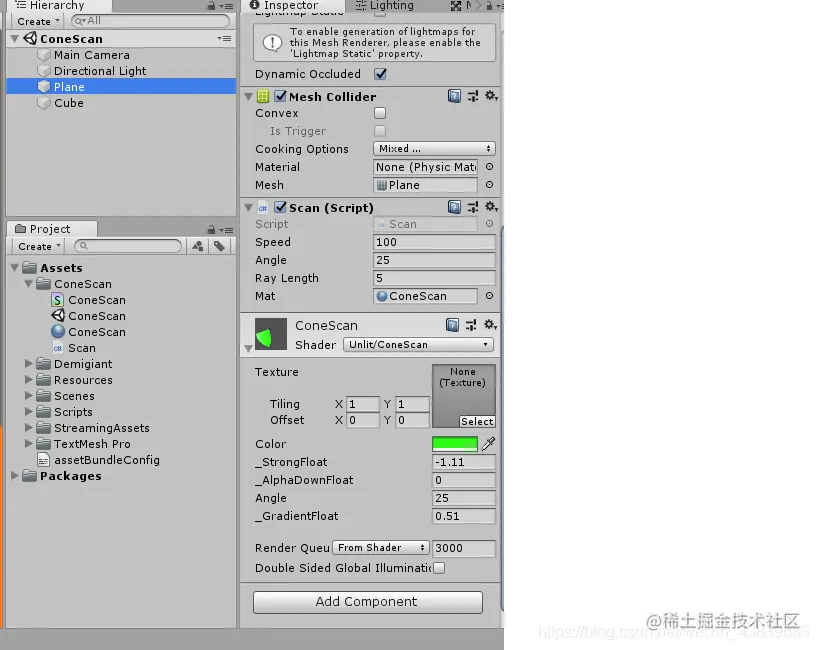Open Project Create dropdown
The width and height of the screenshot is (819, 650).
[39, 246]
